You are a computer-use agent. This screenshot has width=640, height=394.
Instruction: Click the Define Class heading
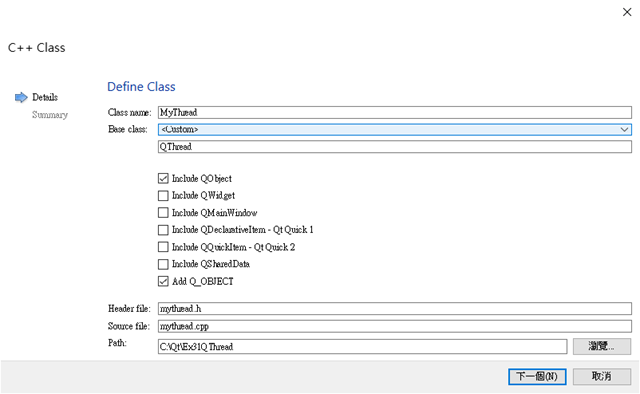(x=141, y=87)
